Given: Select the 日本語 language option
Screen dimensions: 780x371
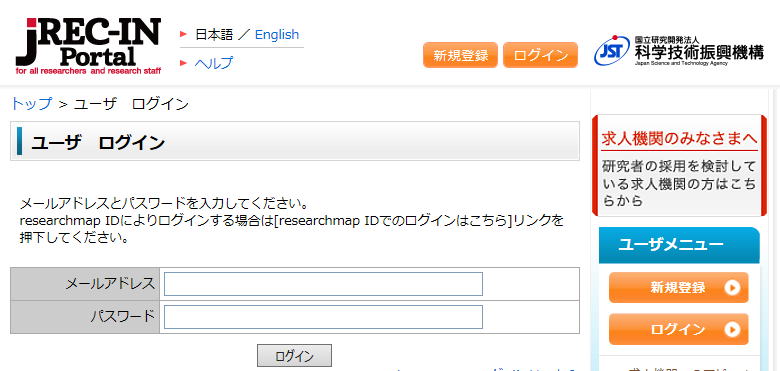Looking at the screenshot, I should (x=214, y=34).
